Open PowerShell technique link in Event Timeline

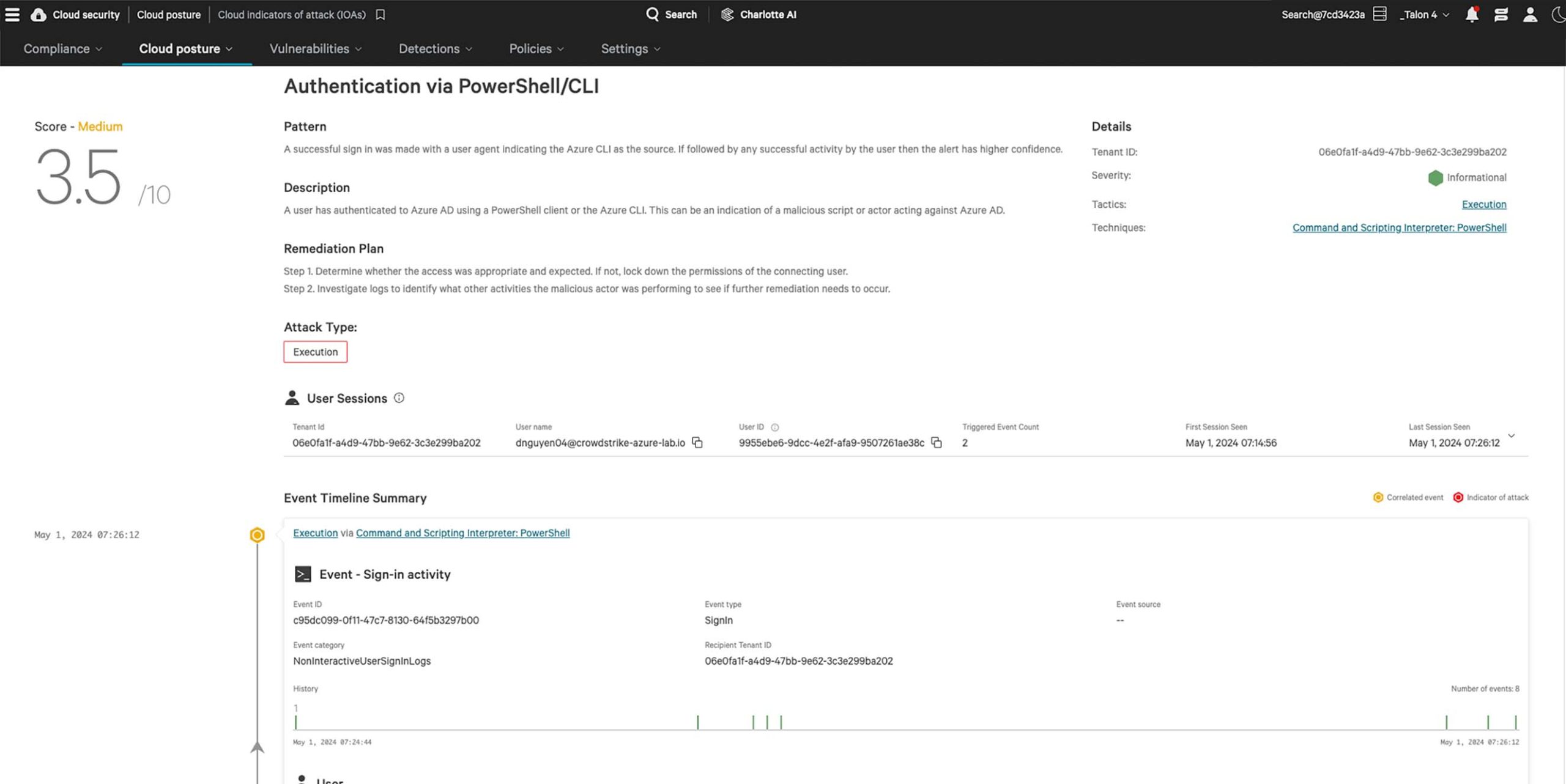(x=462, y=533)
